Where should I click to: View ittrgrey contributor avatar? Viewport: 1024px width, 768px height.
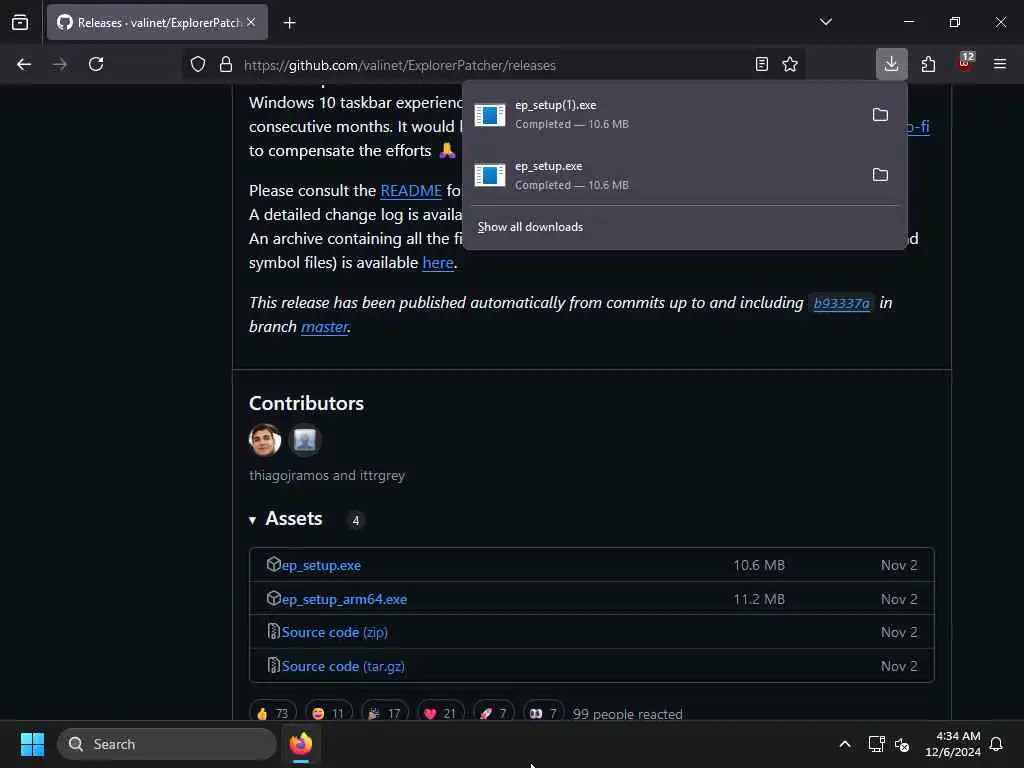coord(304,440)
